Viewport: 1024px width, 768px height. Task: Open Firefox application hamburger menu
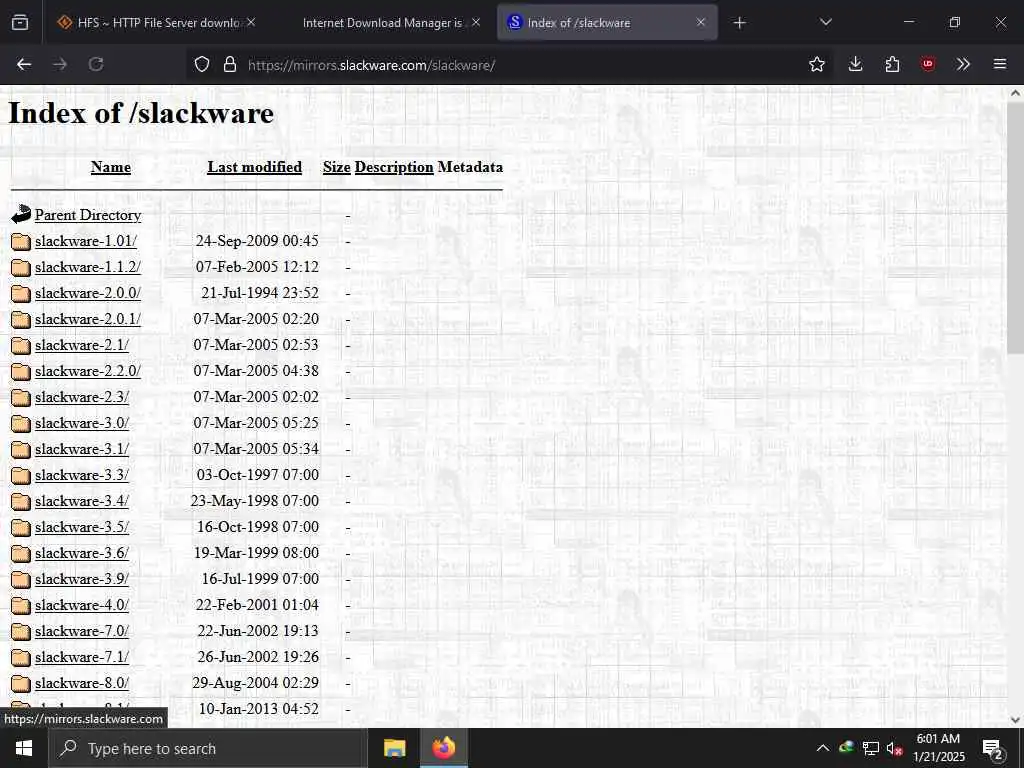pos(1000,64)
